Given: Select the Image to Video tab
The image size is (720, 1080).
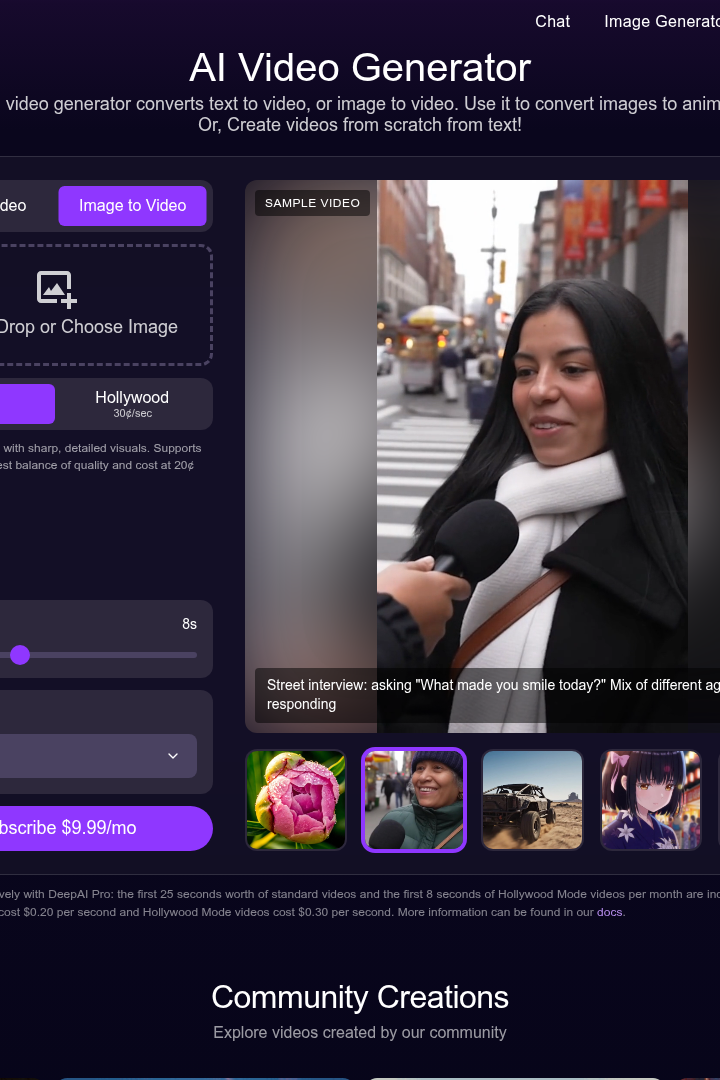Looking at the screenshot, I should pos(132,205).
